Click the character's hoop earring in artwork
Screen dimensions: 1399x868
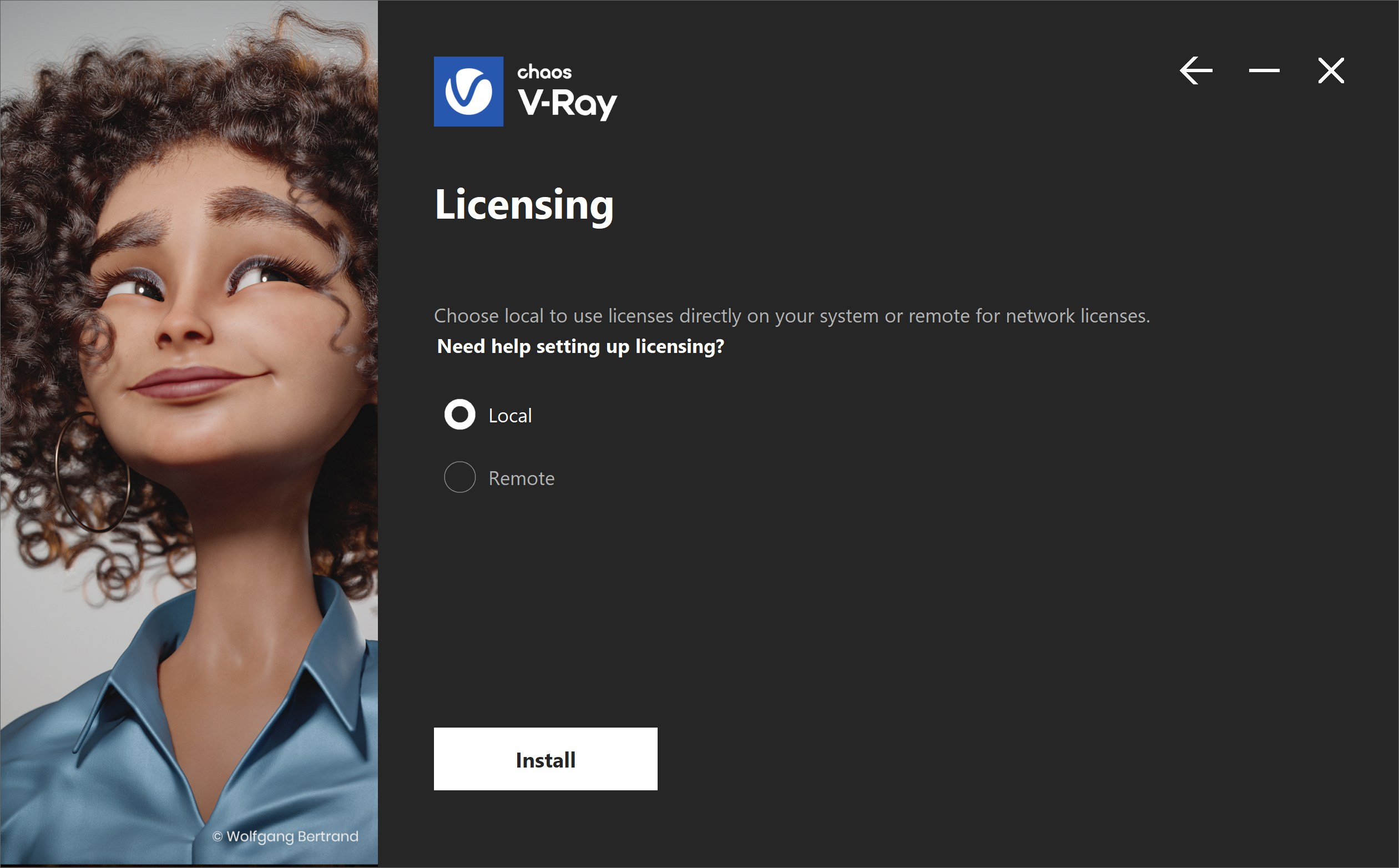93,473
